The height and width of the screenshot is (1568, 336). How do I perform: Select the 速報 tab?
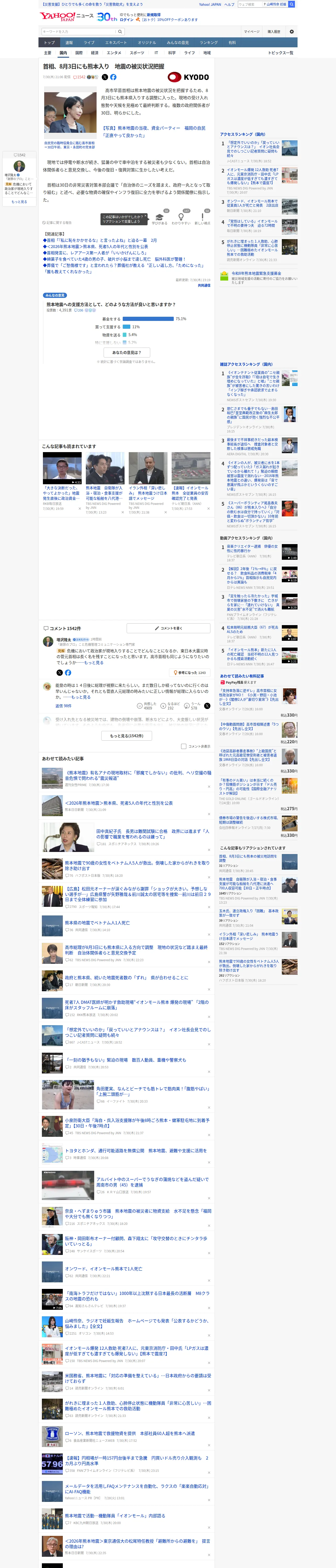[69, 43]
